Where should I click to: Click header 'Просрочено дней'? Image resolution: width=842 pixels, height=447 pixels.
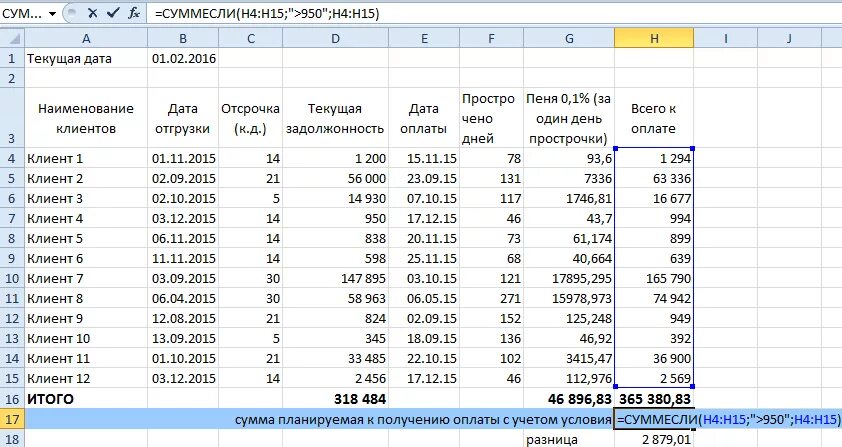(x=491, y=118)
